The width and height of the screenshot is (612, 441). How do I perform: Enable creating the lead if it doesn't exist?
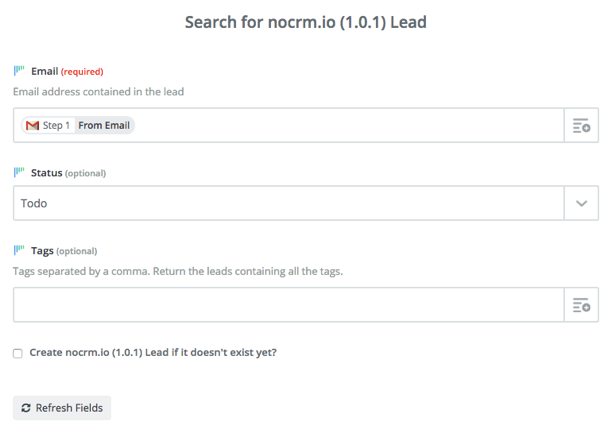click(x=18, y=353)
